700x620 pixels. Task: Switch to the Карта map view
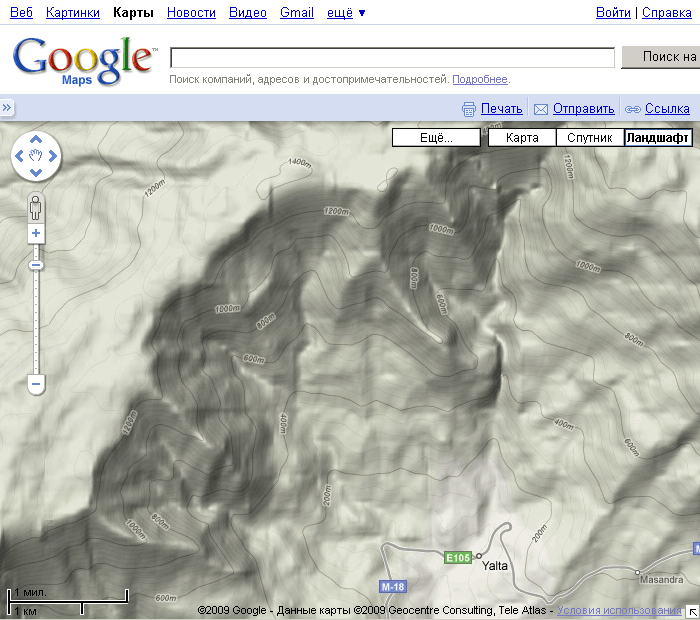click(522, 138)
